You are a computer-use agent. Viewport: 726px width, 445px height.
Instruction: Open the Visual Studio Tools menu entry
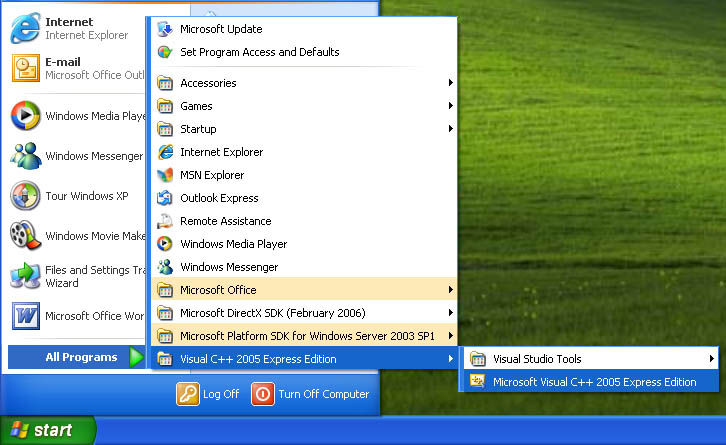tap(591, 359)
